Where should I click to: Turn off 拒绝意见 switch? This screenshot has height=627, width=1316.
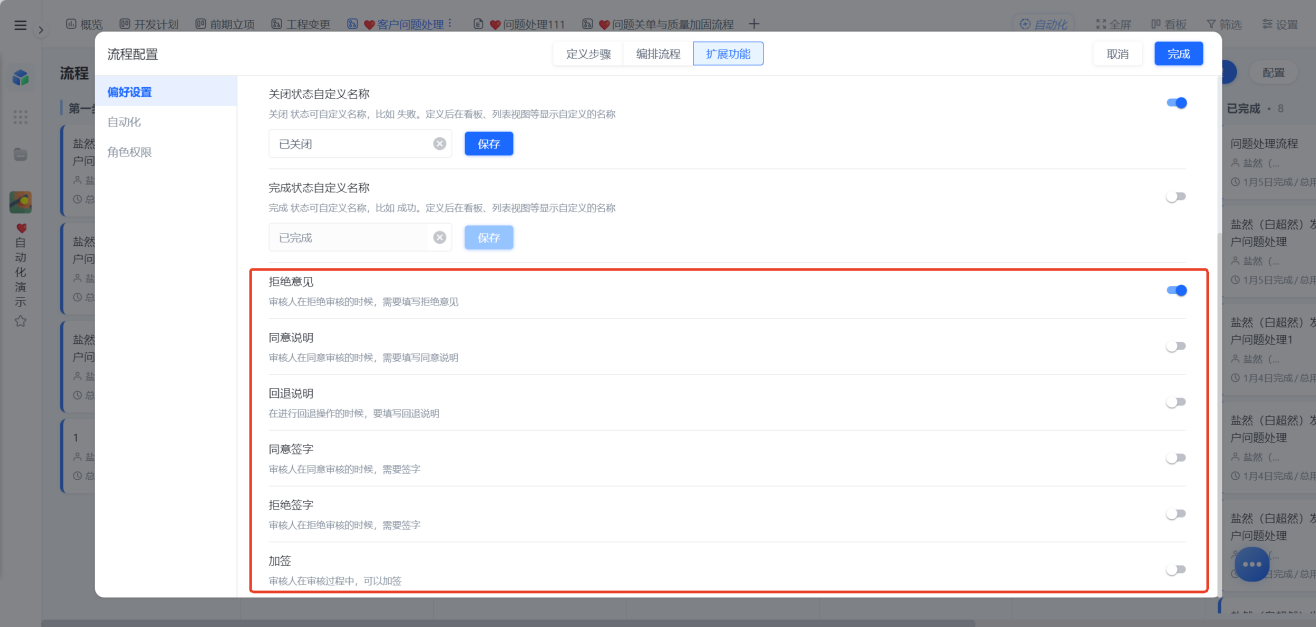[x=1176, y=291]
